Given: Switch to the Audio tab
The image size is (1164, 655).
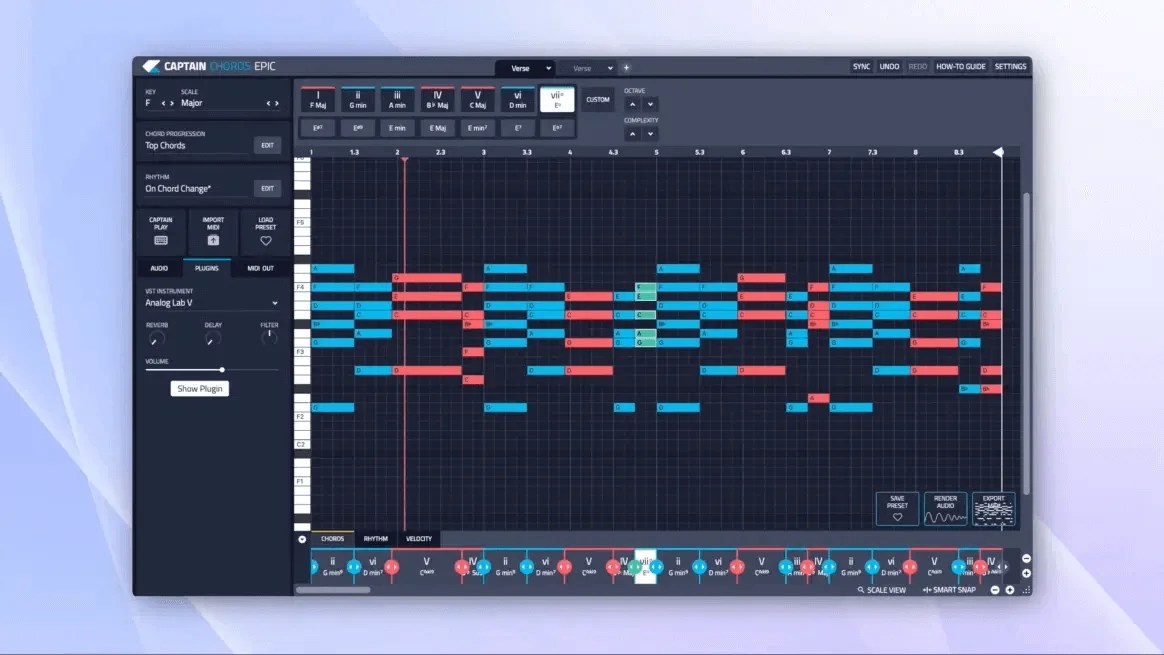Looking at the screenshot, I should tap(159, 268).
